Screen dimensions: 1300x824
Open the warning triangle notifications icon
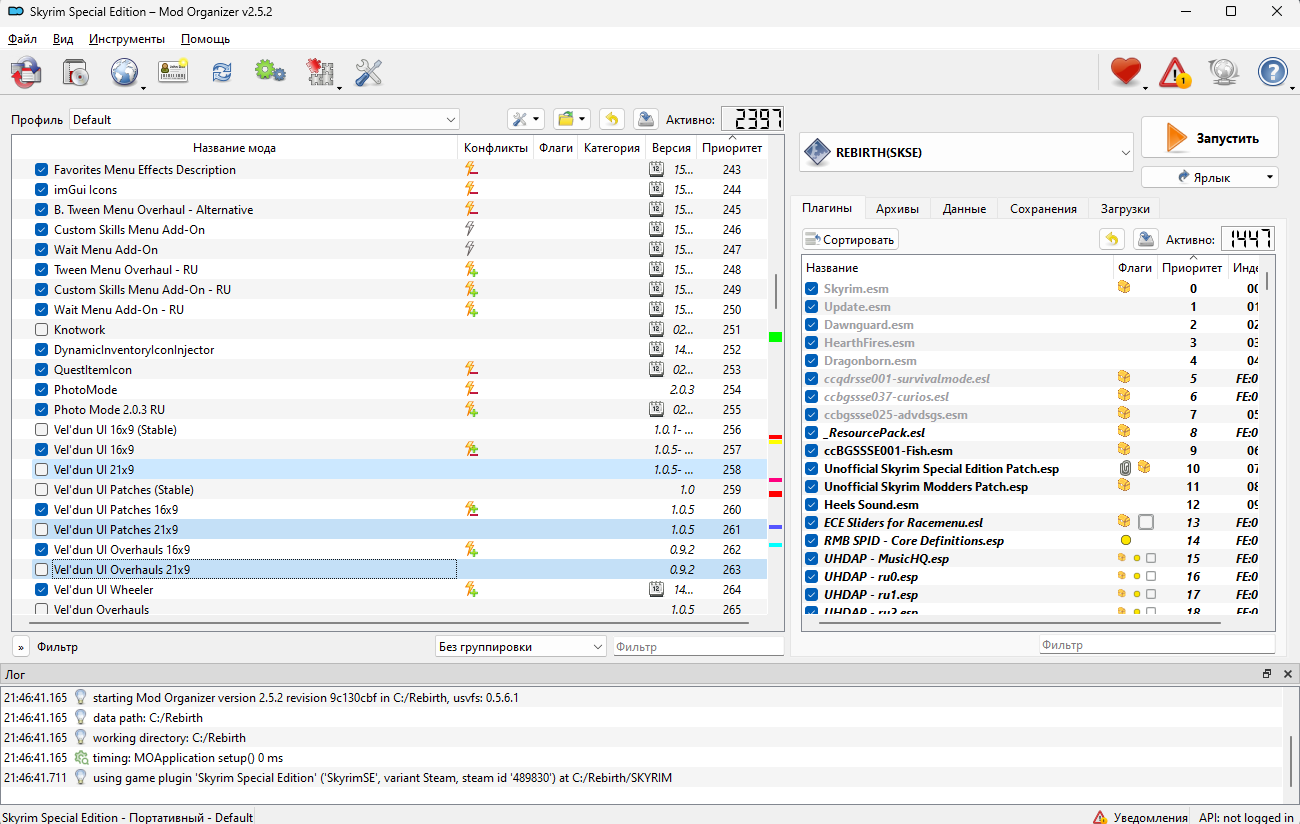[x=1175, y=72]
